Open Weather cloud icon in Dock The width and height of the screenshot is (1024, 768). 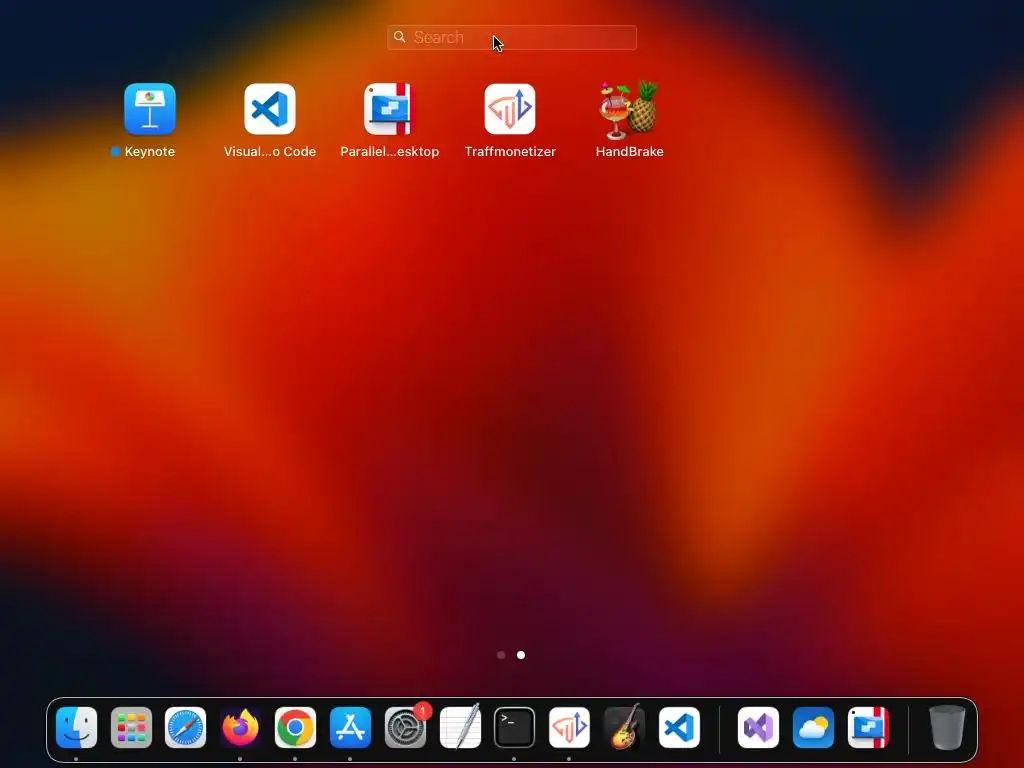click(x=813, y=727)
